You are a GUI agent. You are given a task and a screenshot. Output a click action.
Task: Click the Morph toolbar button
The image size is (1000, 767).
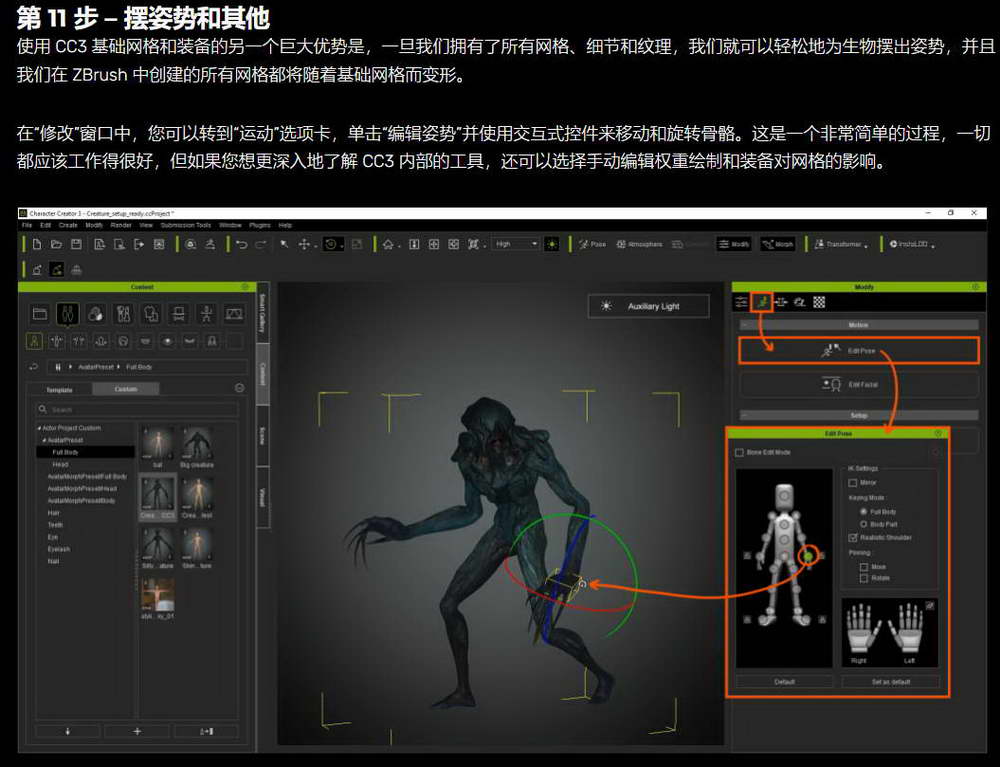click(778, 244)
